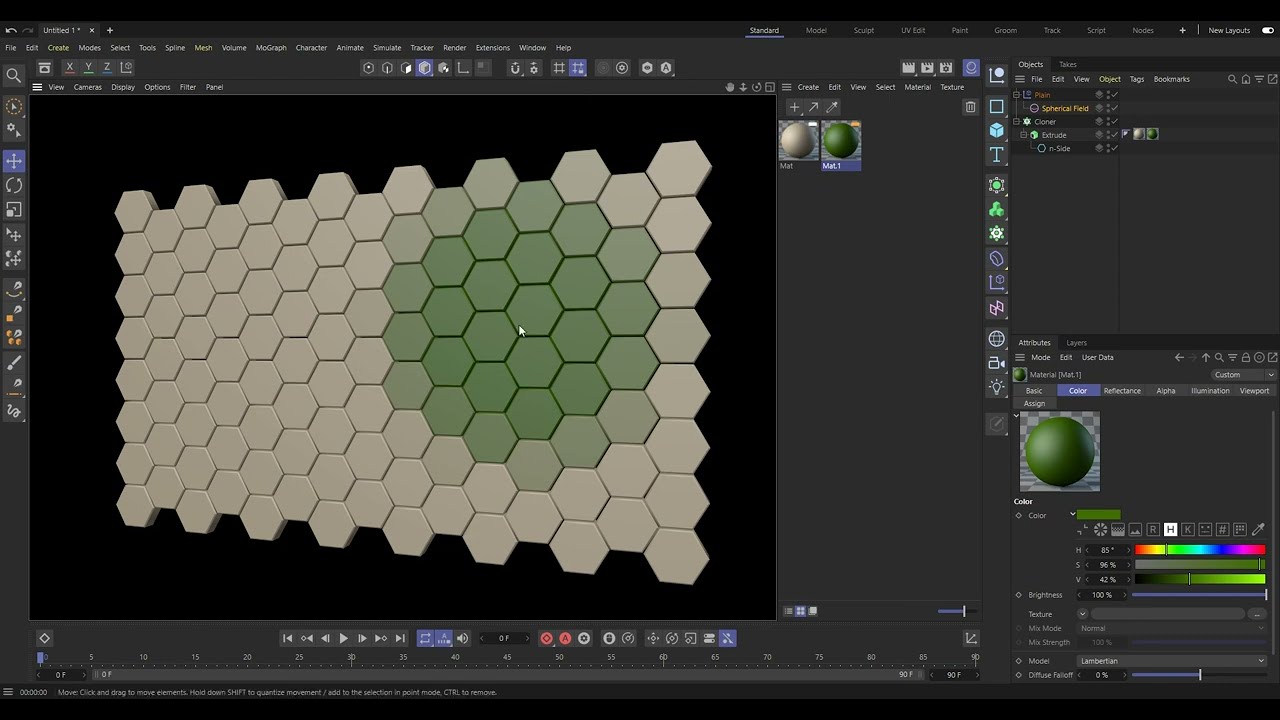Switch to the Reflectance material tab
1280x720 pixels.
pyautogui.click(x=1122, y=391)
